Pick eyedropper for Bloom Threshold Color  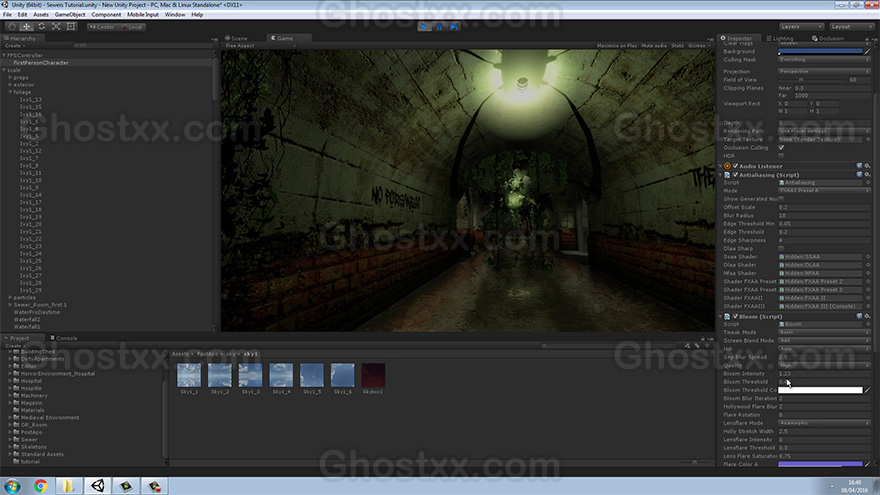coord(867,390)
